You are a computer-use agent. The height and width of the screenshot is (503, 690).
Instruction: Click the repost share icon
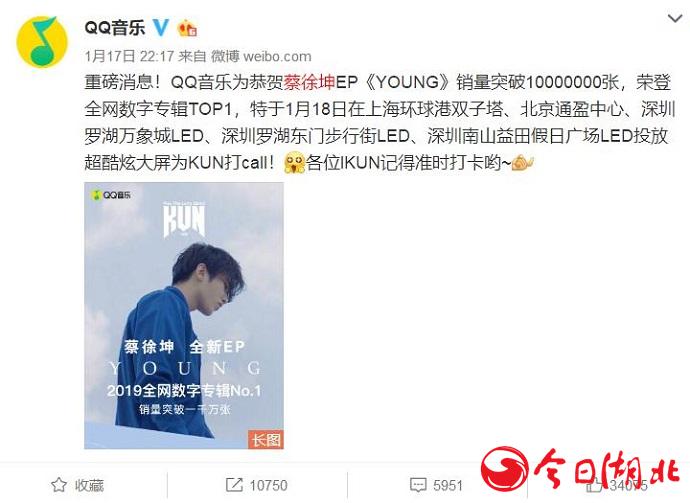click(x=234, y=485)
